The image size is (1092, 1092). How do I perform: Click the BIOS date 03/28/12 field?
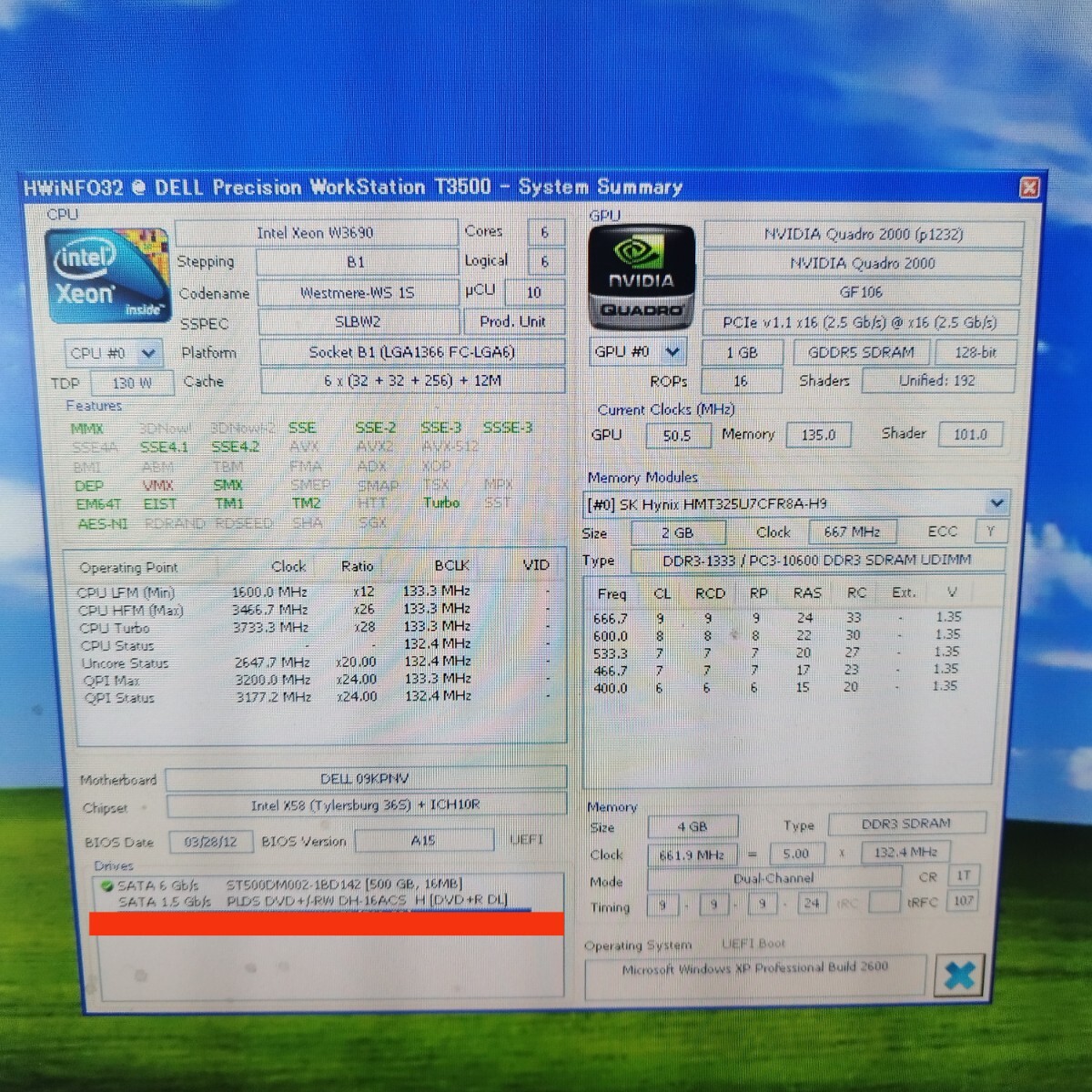click(209, 842)
